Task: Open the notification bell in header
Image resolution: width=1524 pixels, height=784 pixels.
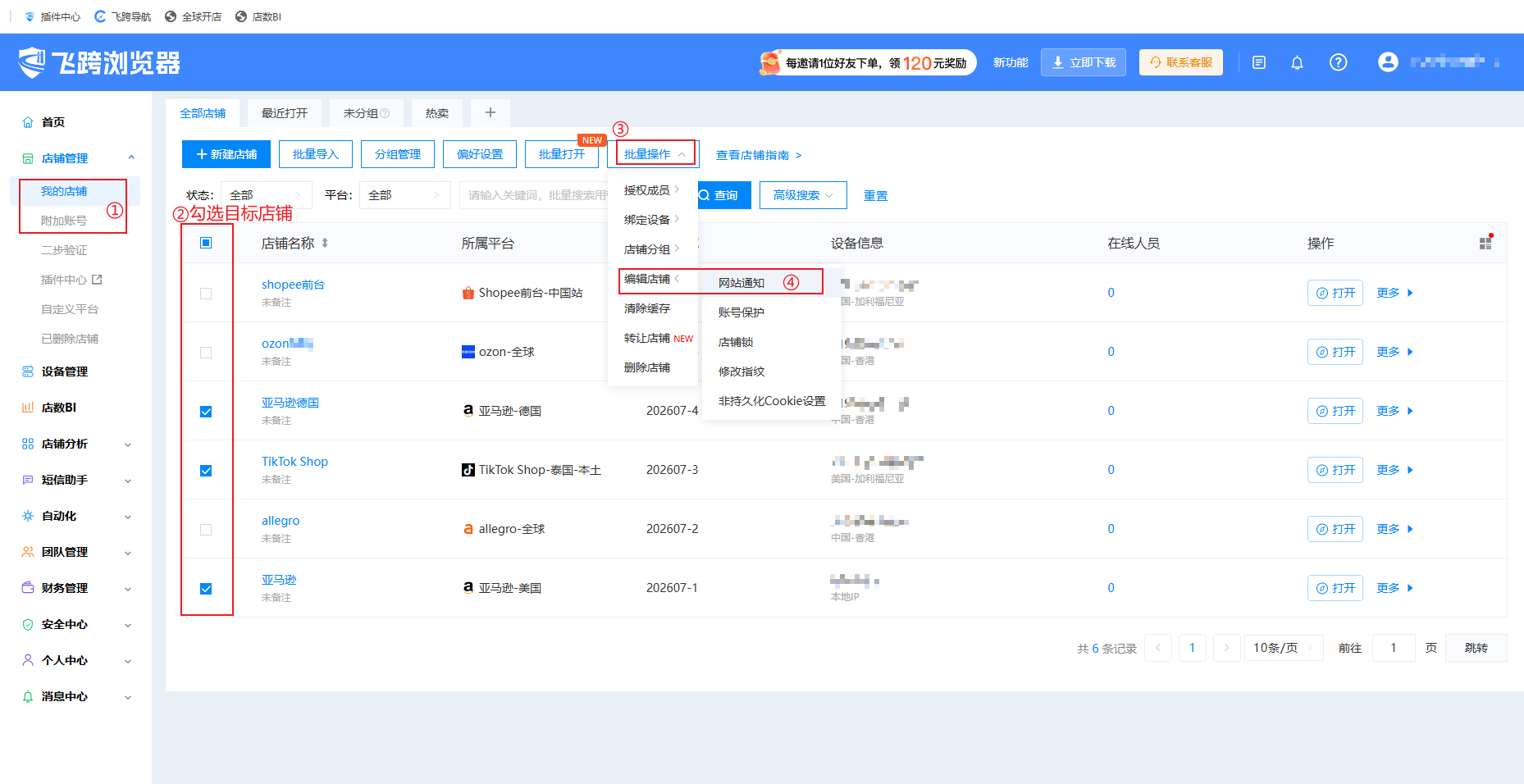Action: click(1297, 62)
